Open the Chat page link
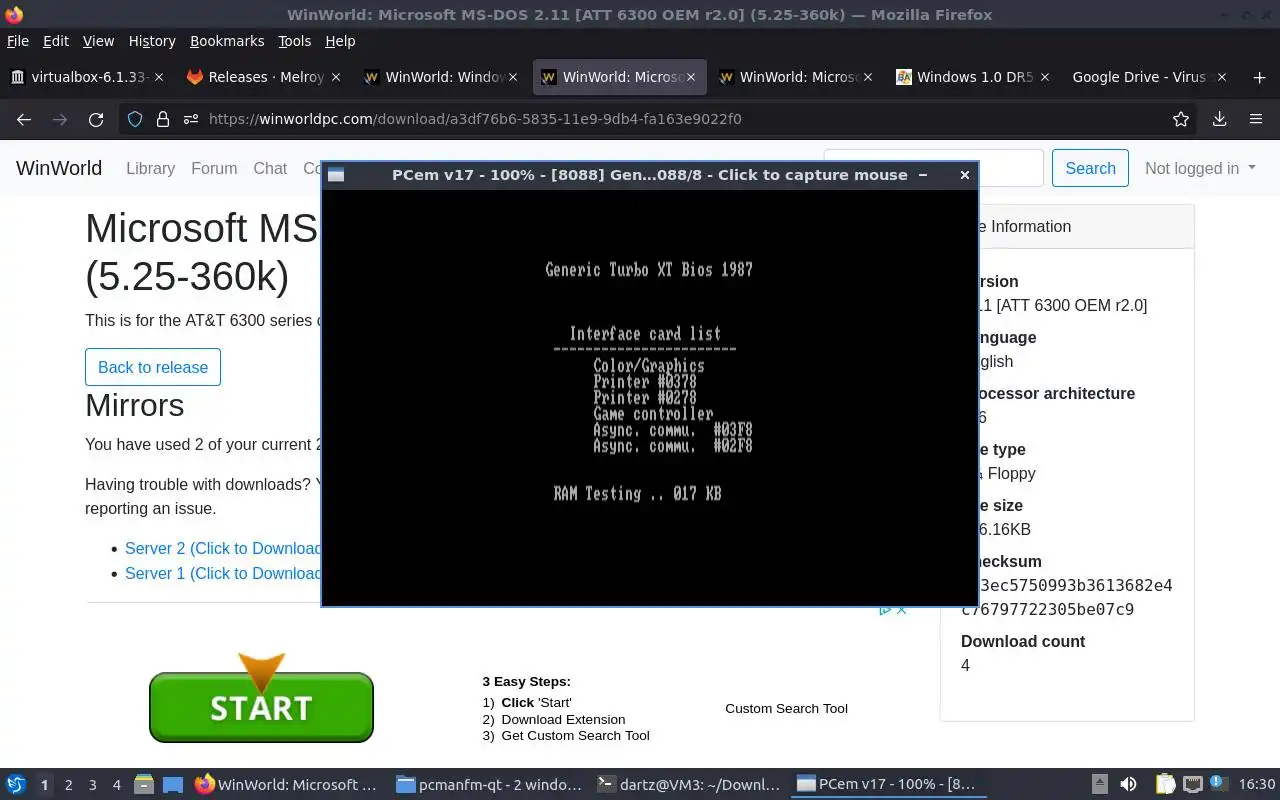Viewport: 1280px width, 800px height. [270, 168]
